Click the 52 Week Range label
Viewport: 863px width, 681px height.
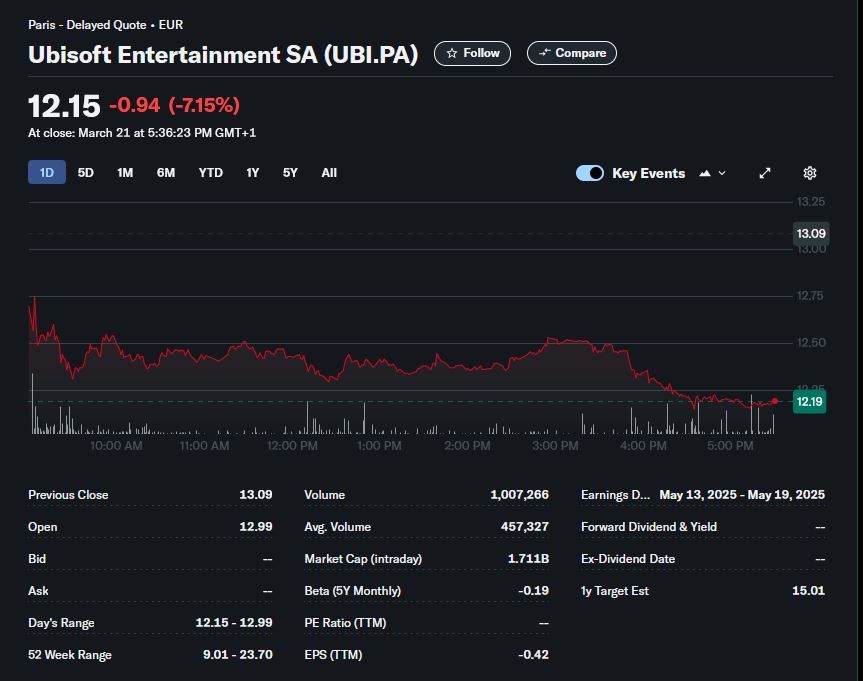tap(70, 655)
